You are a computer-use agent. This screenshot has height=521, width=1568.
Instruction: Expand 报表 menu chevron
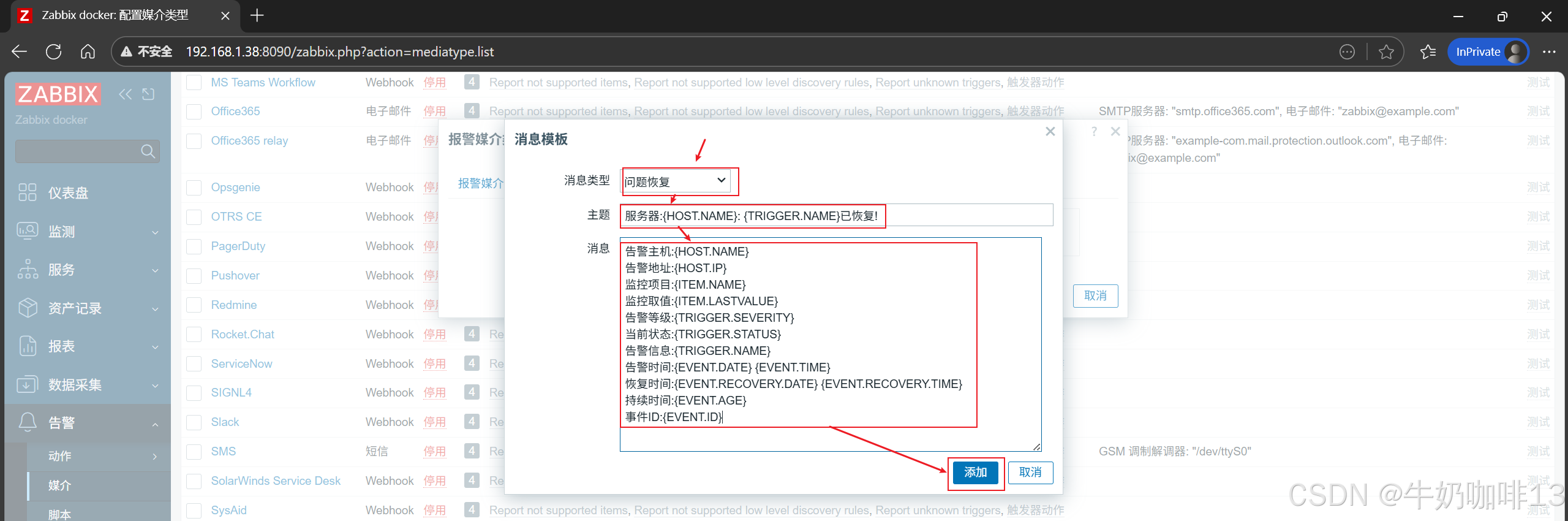coord(155,347)
